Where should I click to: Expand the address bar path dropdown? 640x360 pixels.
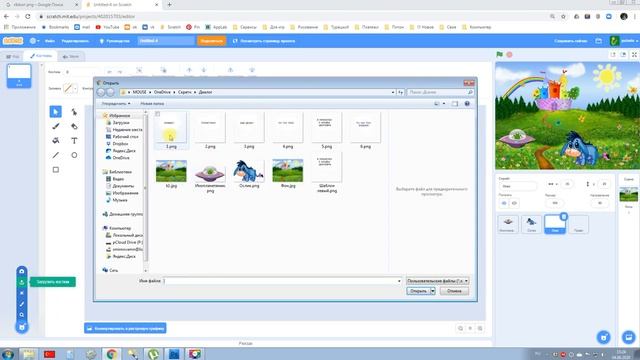pos(393,92)
